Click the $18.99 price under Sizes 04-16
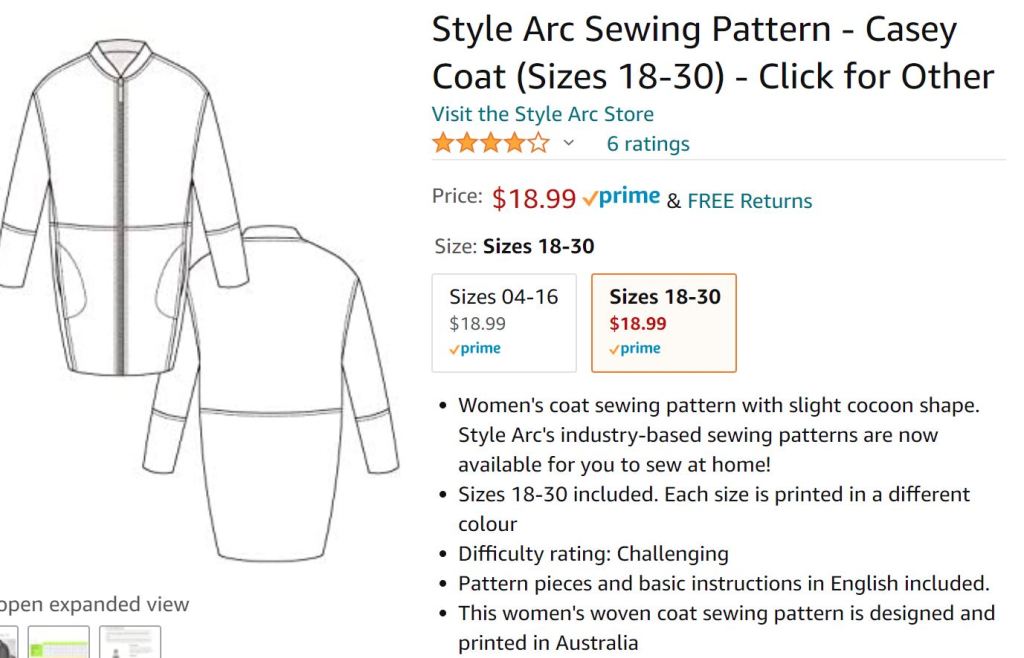The image size is (1024, 658). (x=477, y=323)
